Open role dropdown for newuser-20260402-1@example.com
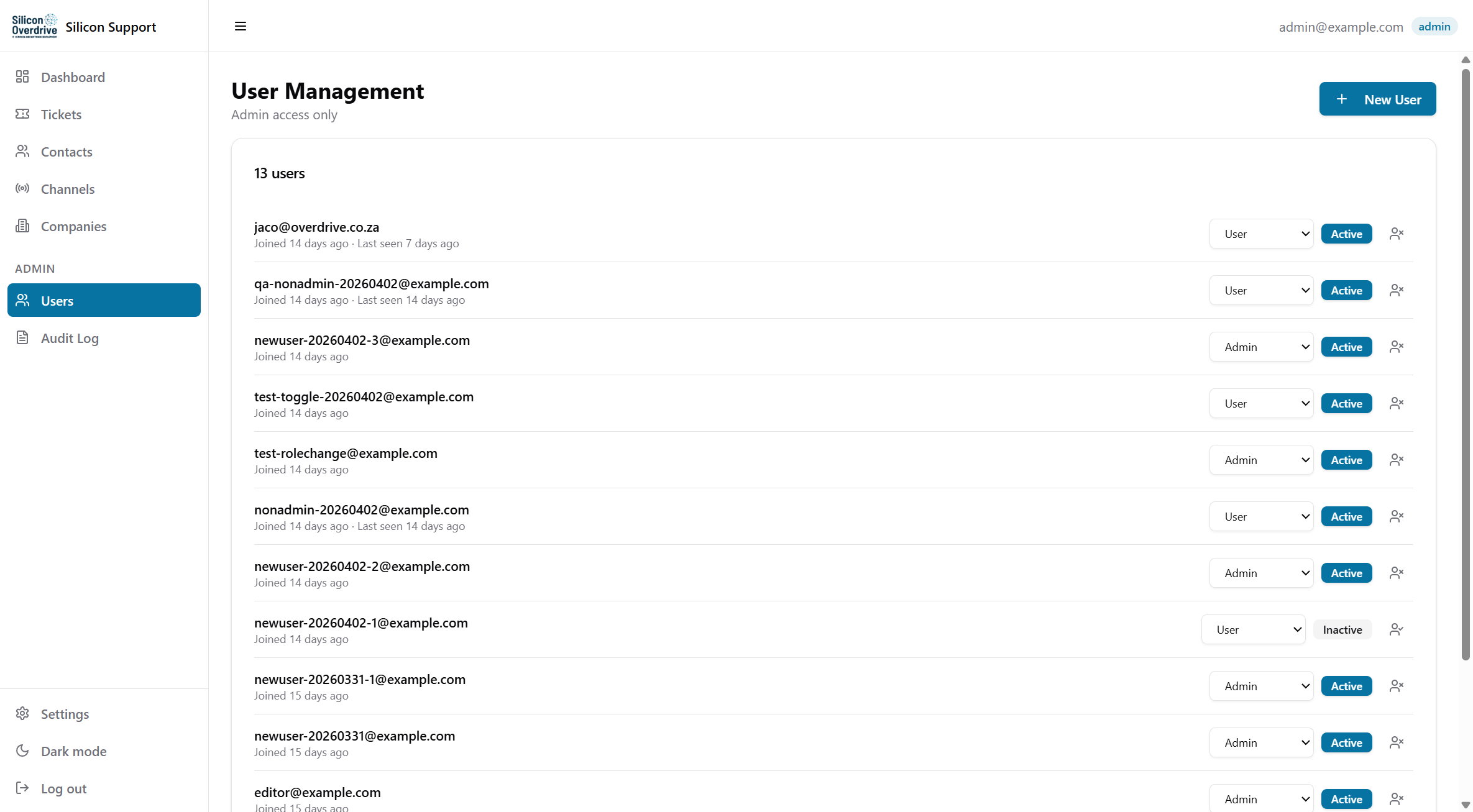Screen dimensions: 1473x812 (x=1253, y=629)
